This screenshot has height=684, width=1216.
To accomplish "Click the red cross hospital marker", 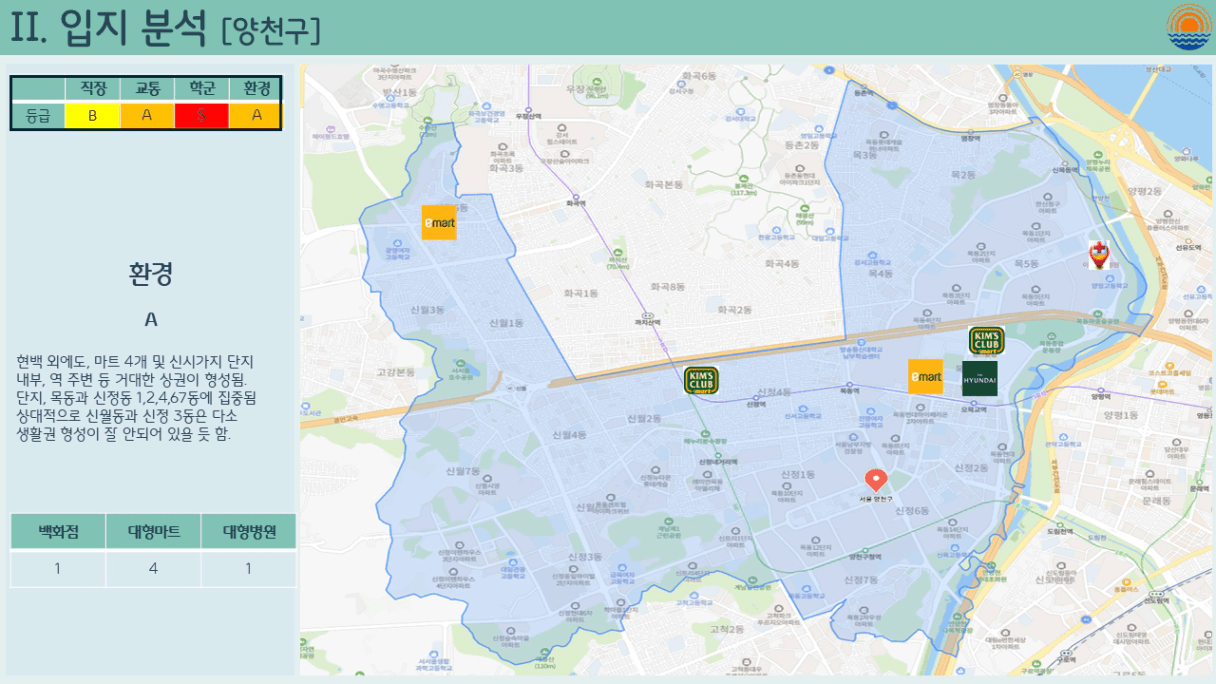I will tap(1099, 254).
